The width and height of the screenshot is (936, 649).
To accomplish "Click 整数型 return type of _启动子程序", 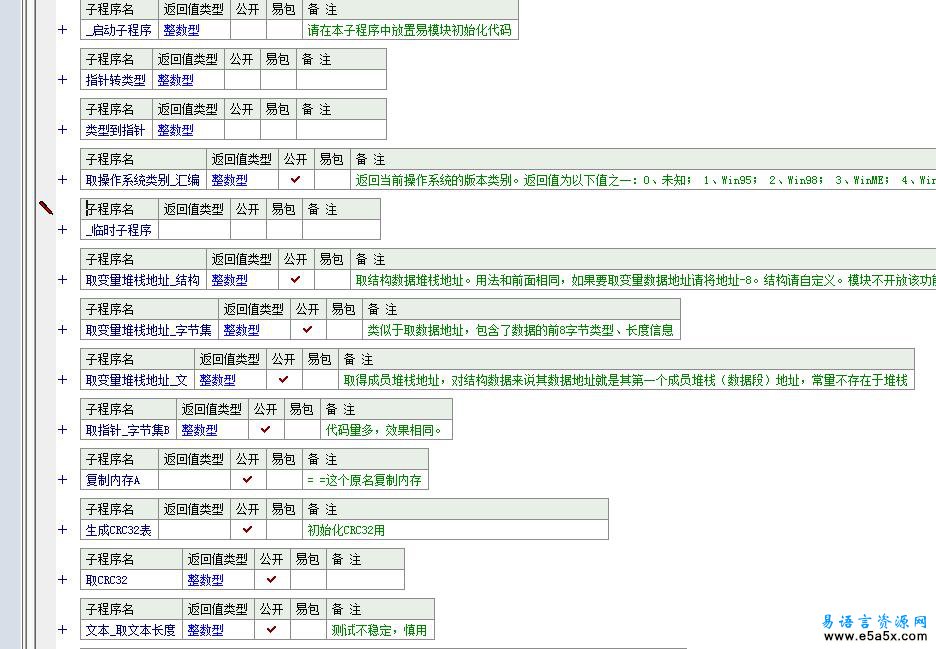I will (x=181, y=30).
